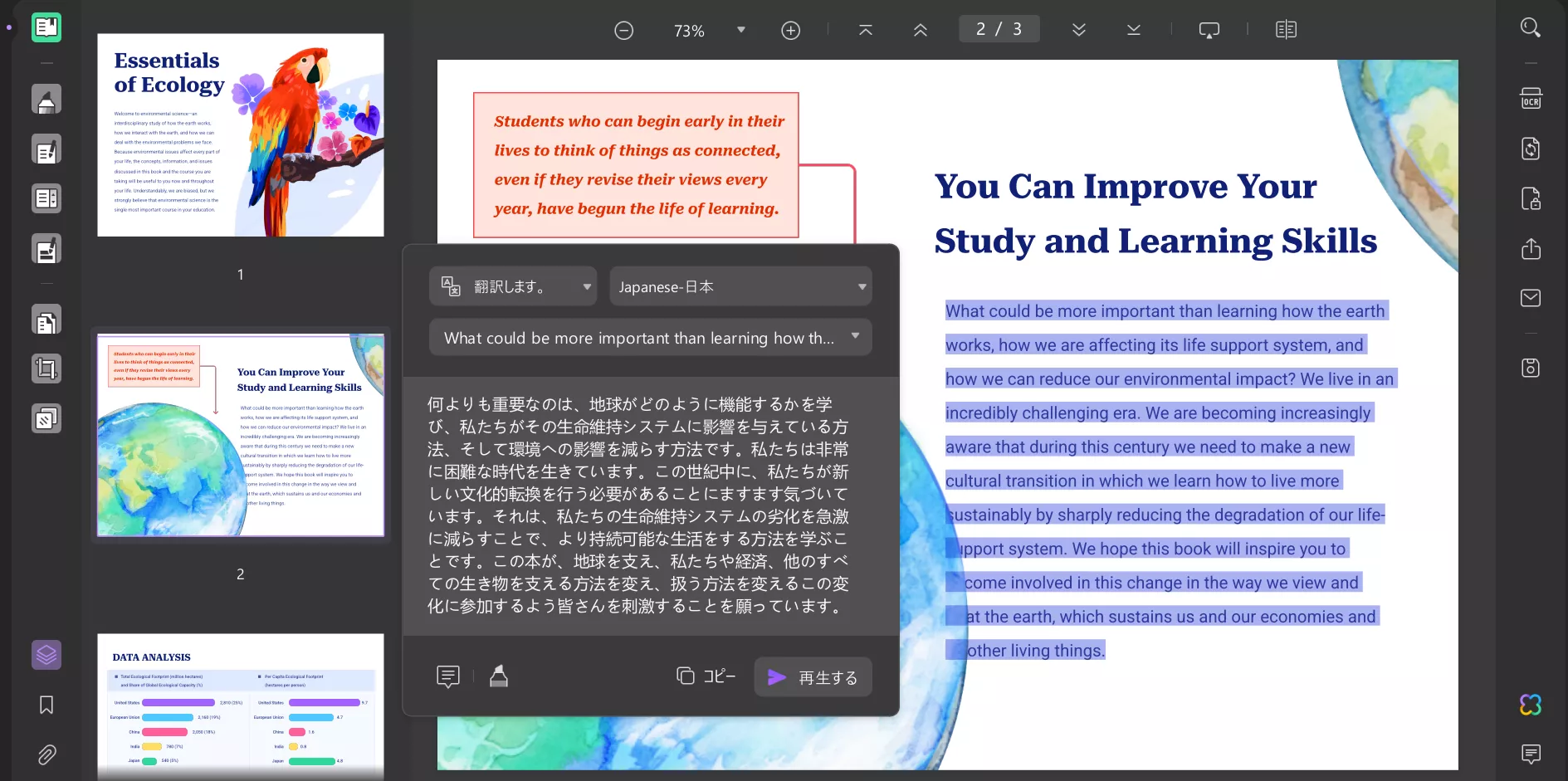Run OCR text recognition
This screenshot has width=1568, height=781.
click(1531, 99)
